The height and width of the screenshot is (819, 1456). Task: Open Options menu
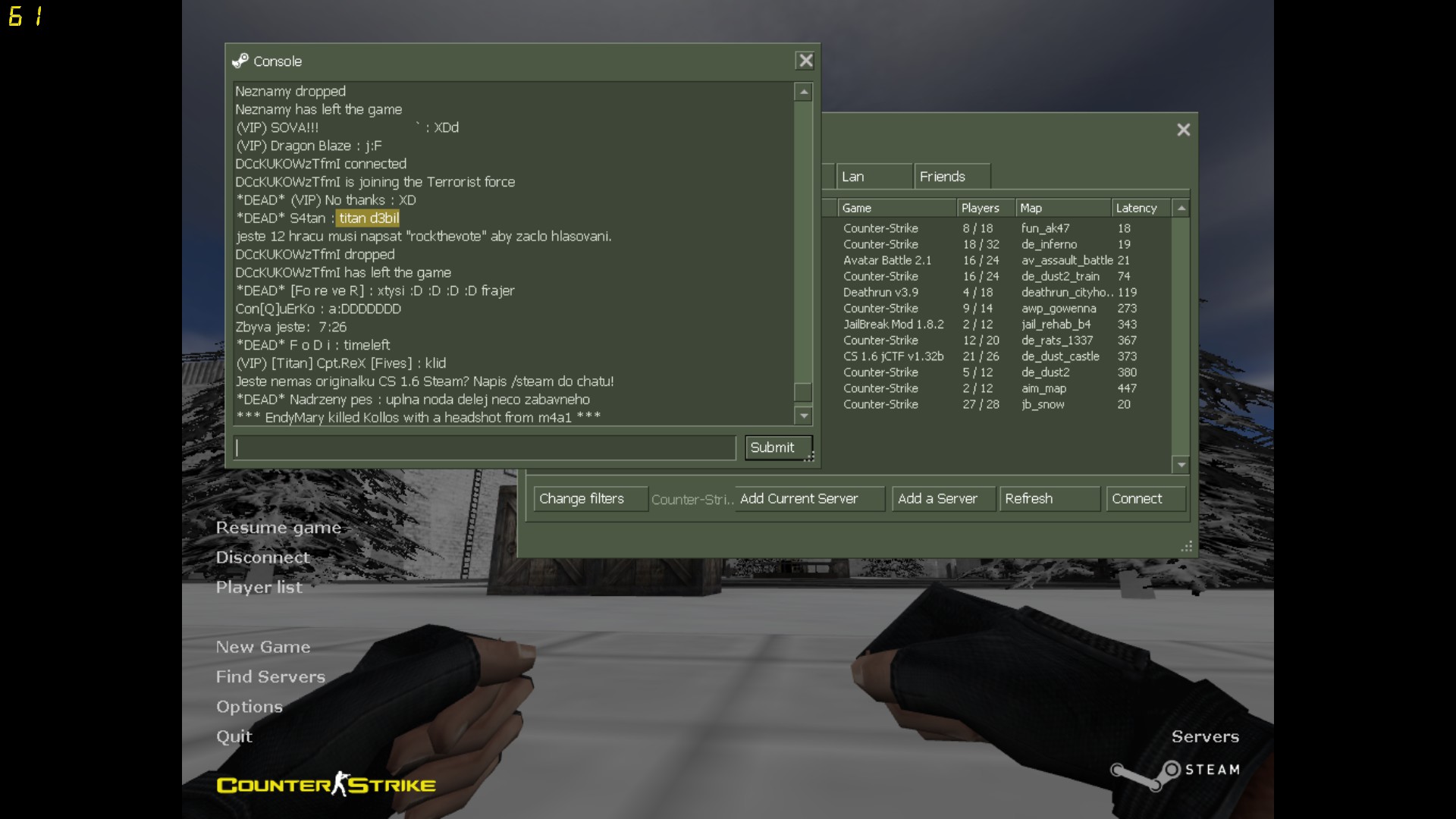click(249, 707)
